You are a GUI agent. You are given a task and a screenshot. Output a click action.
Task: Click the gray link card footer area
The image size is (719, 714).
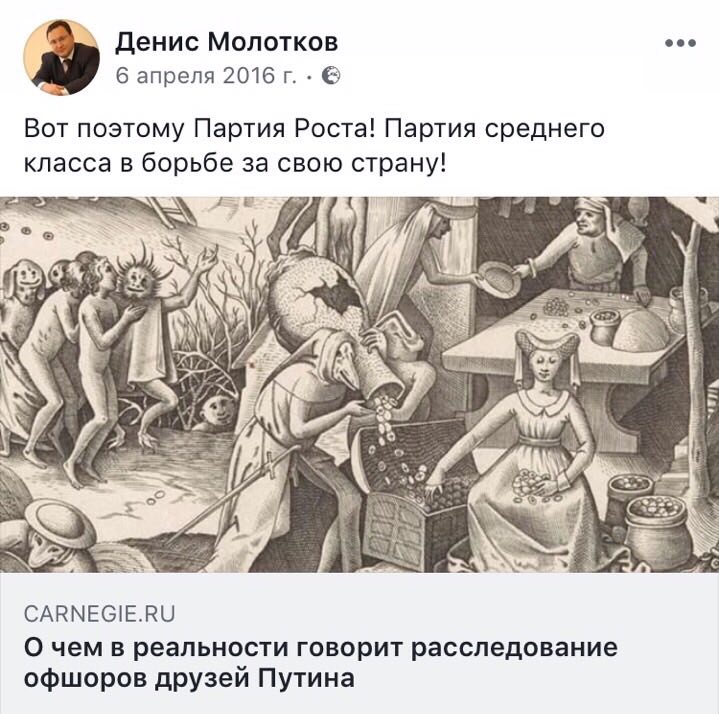(360, 643)
